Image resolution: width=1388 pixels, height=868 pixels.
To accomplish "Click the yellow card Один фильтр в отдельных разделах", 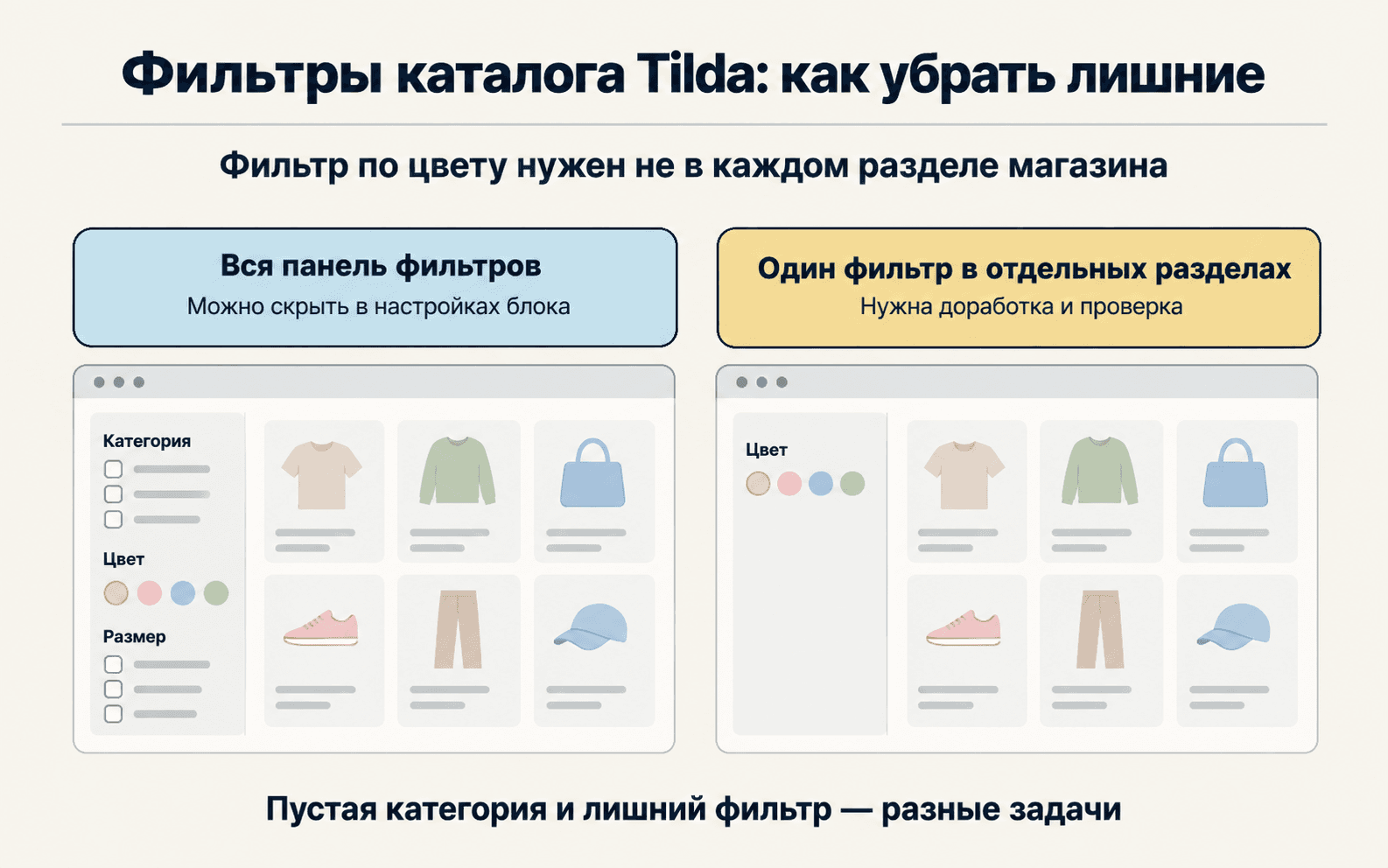I will click(1019, 288).
